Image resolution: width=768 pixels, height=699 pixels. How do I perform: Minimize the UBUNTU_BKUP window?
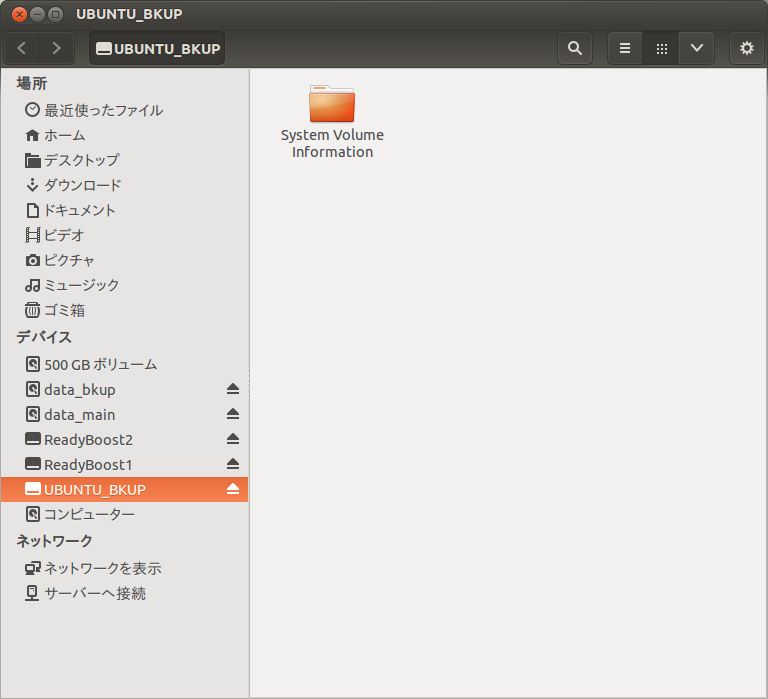click(x=37, y=14)
